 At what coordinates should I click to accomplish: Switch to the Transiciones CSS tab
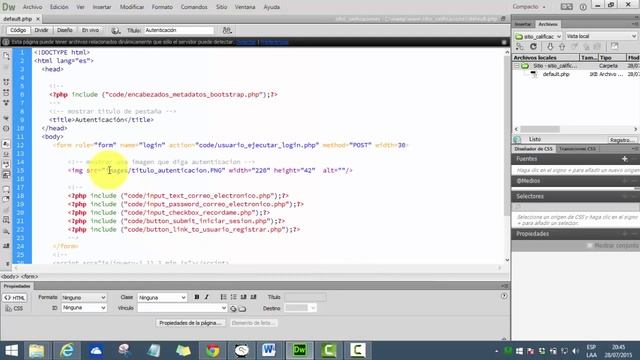(x=577, y=149)
